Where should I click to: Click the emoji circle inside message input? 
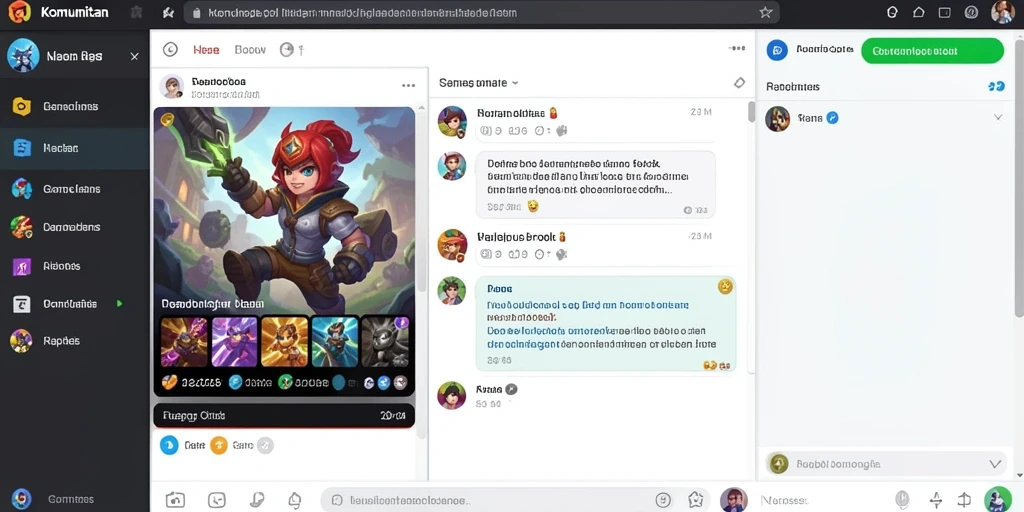[x=663, y=500]
